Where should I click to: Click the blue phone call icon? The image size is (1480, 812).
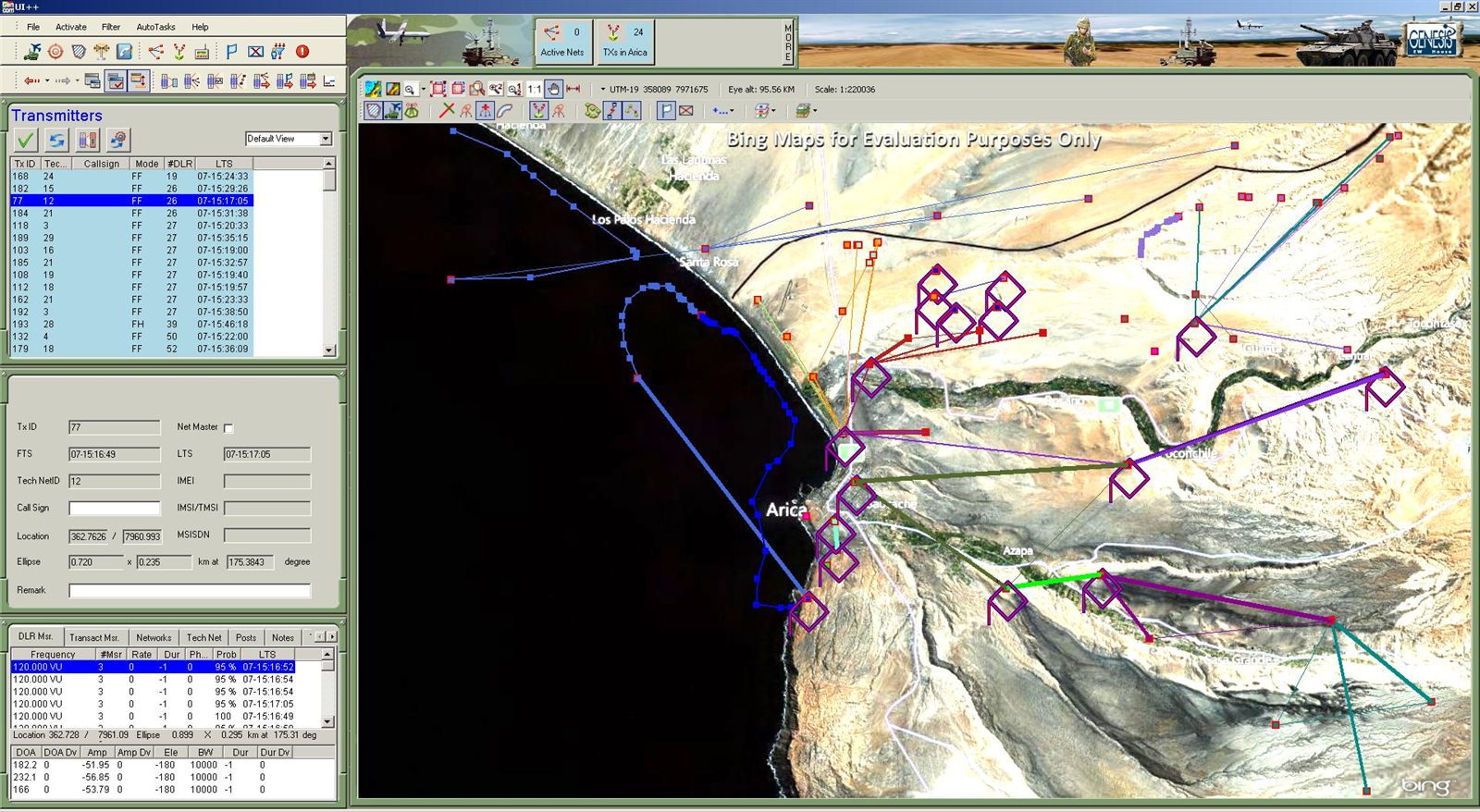pos(124,52)
